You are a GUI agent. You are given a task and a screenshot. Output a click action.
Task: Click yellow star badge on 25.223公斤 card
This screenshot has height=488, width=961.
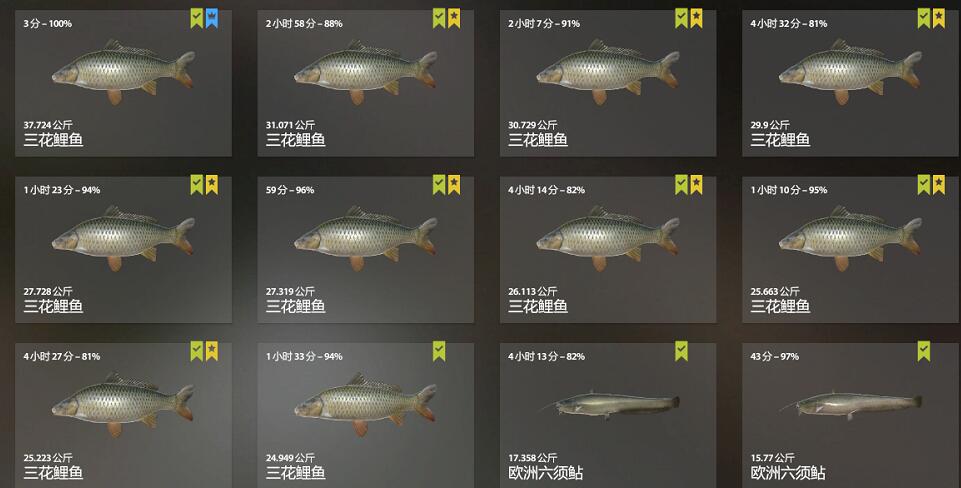point(211,351)
